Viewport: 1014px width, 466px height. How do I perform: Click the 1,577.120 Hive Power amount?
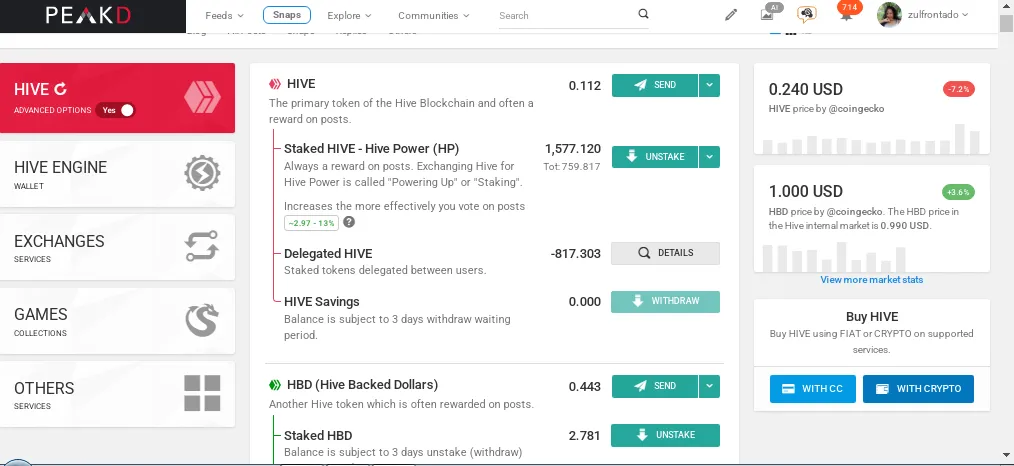click(x=573, y=149)
